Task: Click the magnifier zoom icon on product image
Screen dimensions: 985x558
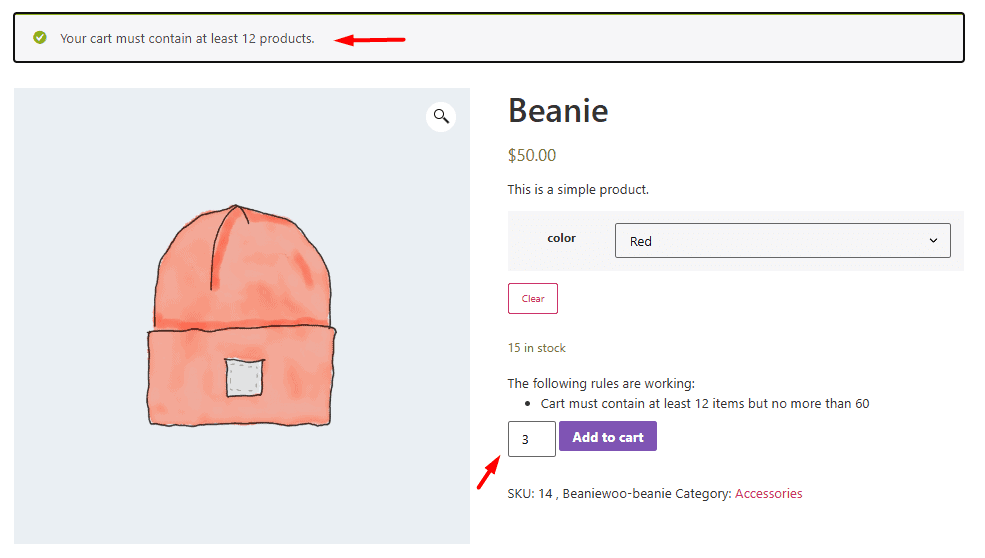Action: (x=441, y=117)
